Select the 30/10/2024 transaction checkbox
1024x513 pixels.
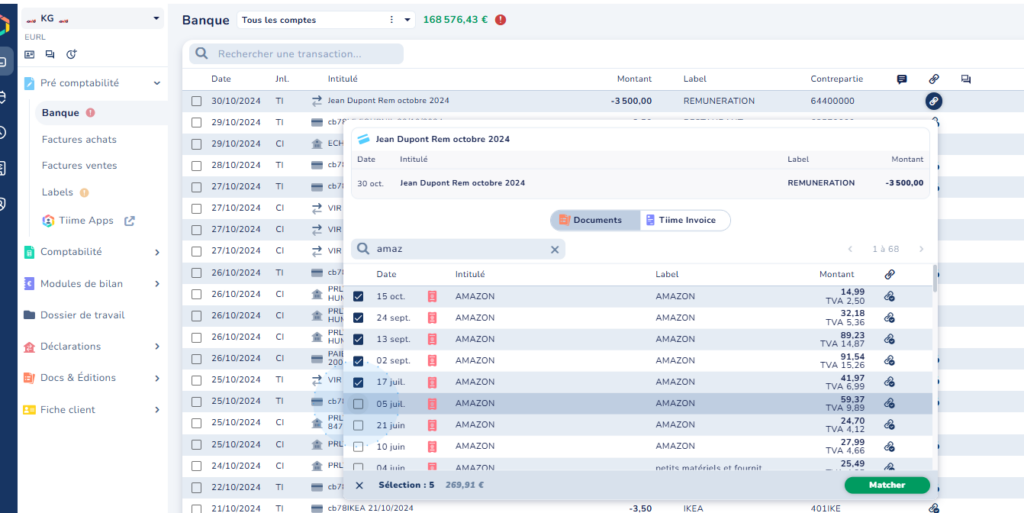point(196,101)
